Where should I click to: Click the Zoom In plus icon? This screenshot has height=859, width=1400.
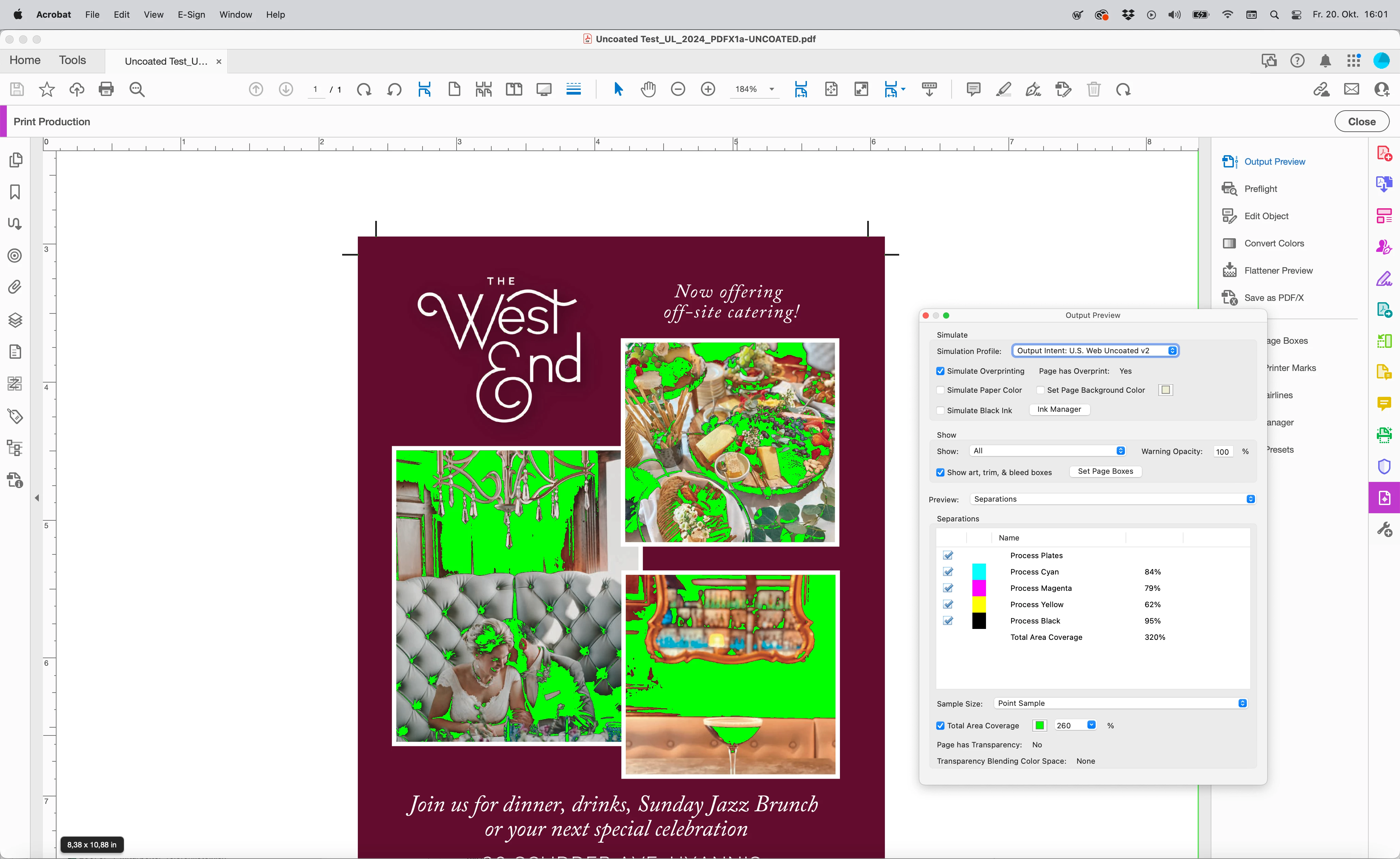(x=708, y=89)
